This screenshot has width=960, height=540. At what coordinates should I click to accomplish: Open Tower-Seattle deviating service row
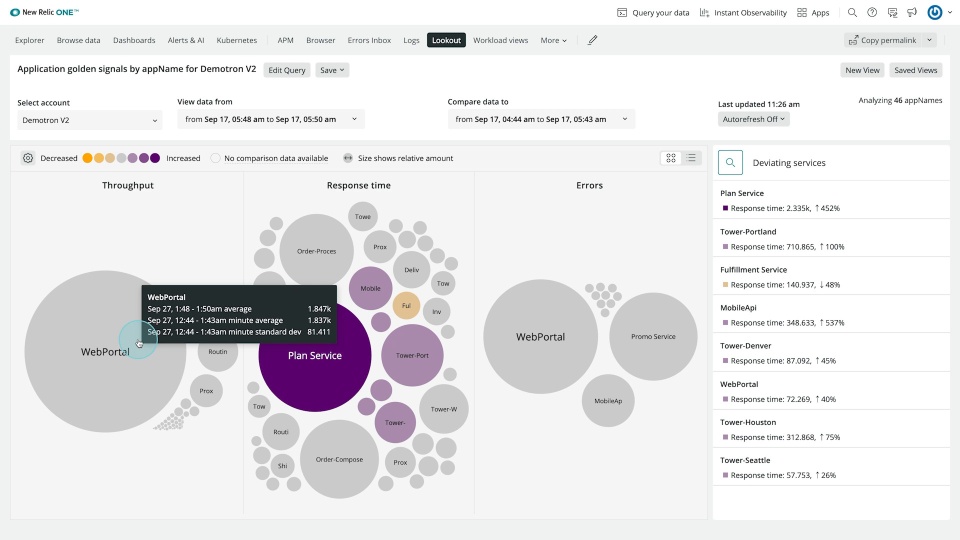pyautogui.click(x=831, y=467)
